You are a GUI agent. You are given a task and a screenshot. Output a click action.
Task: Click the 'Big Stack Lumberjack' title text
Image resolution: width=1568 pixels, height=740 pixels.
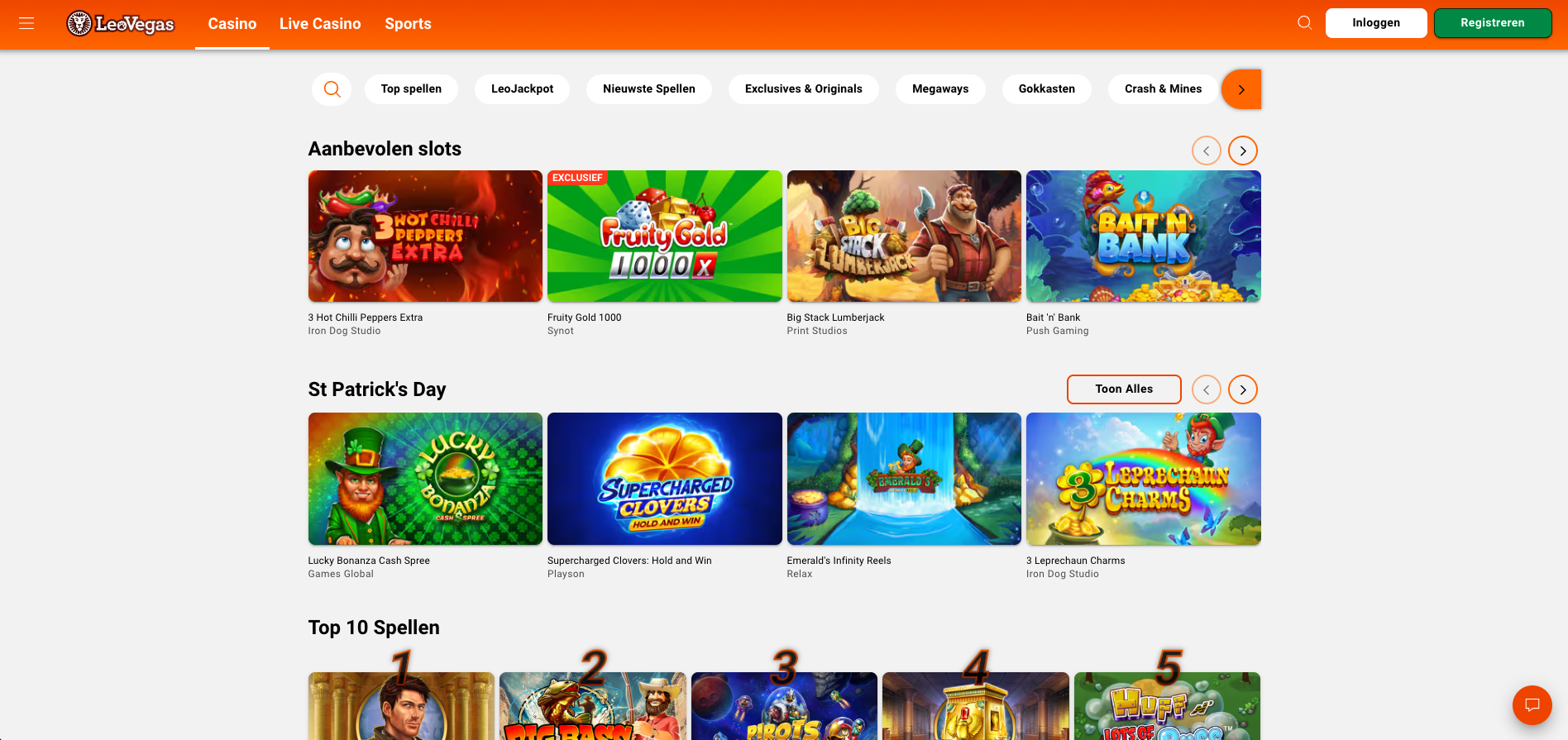click(836, 317)
